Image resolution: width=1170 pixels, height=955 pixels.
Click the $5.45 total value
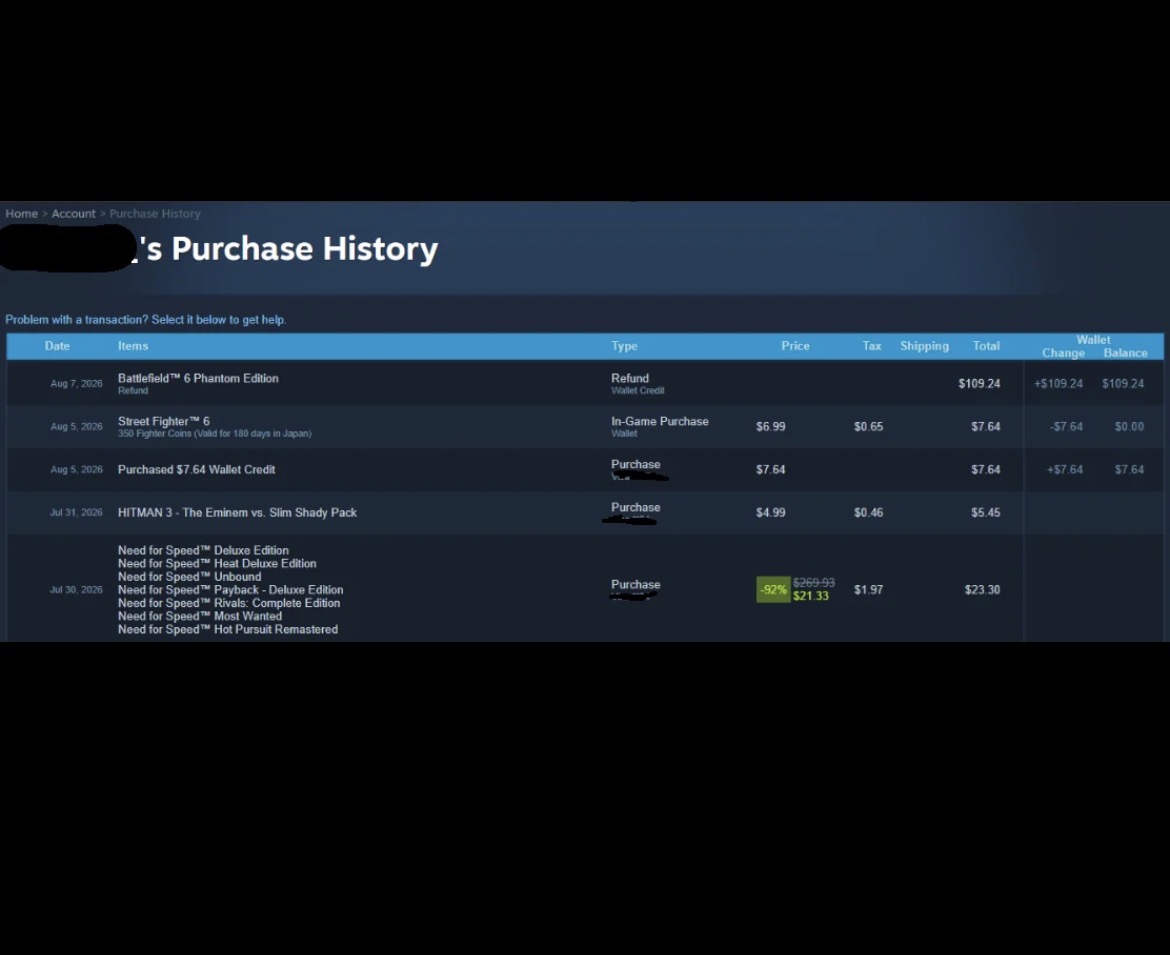coord(986,513)
